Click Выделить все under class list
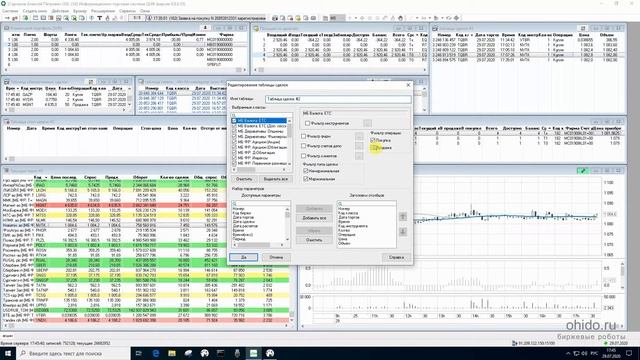640x360 pixels. [276, 179]
